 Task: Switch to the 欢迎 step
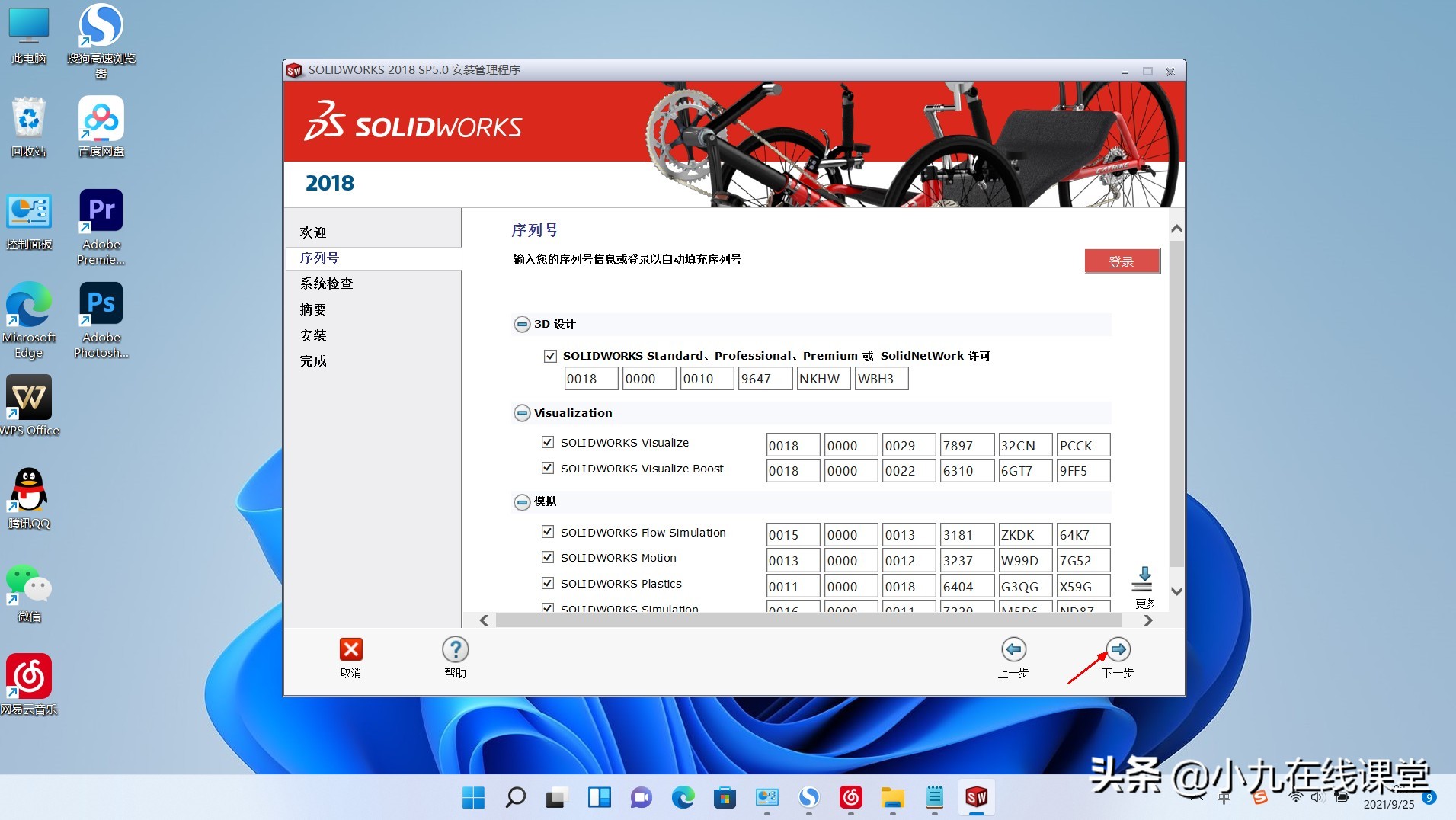pos(314,232)
